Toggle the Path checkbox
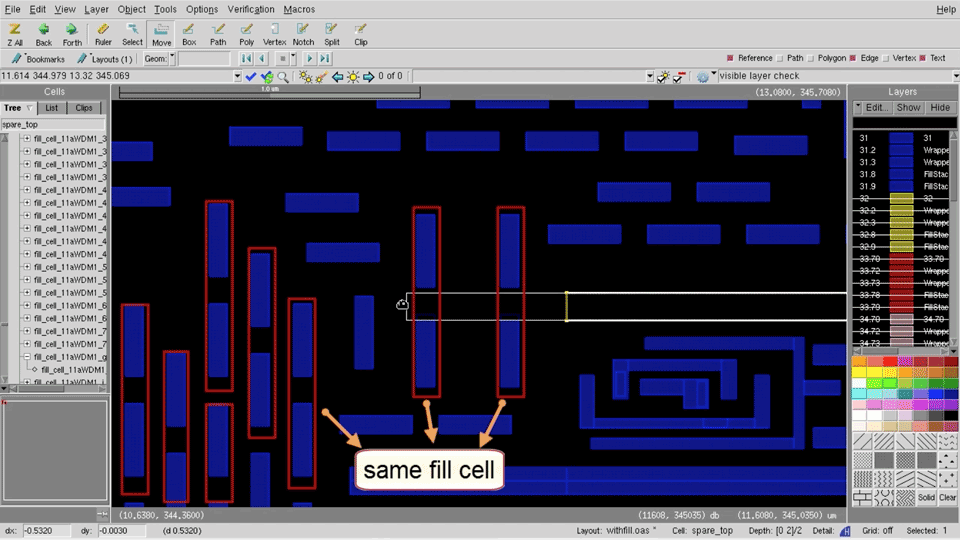Image resolution: width=960 pixels, height=540 pixels. click(779, 58)
